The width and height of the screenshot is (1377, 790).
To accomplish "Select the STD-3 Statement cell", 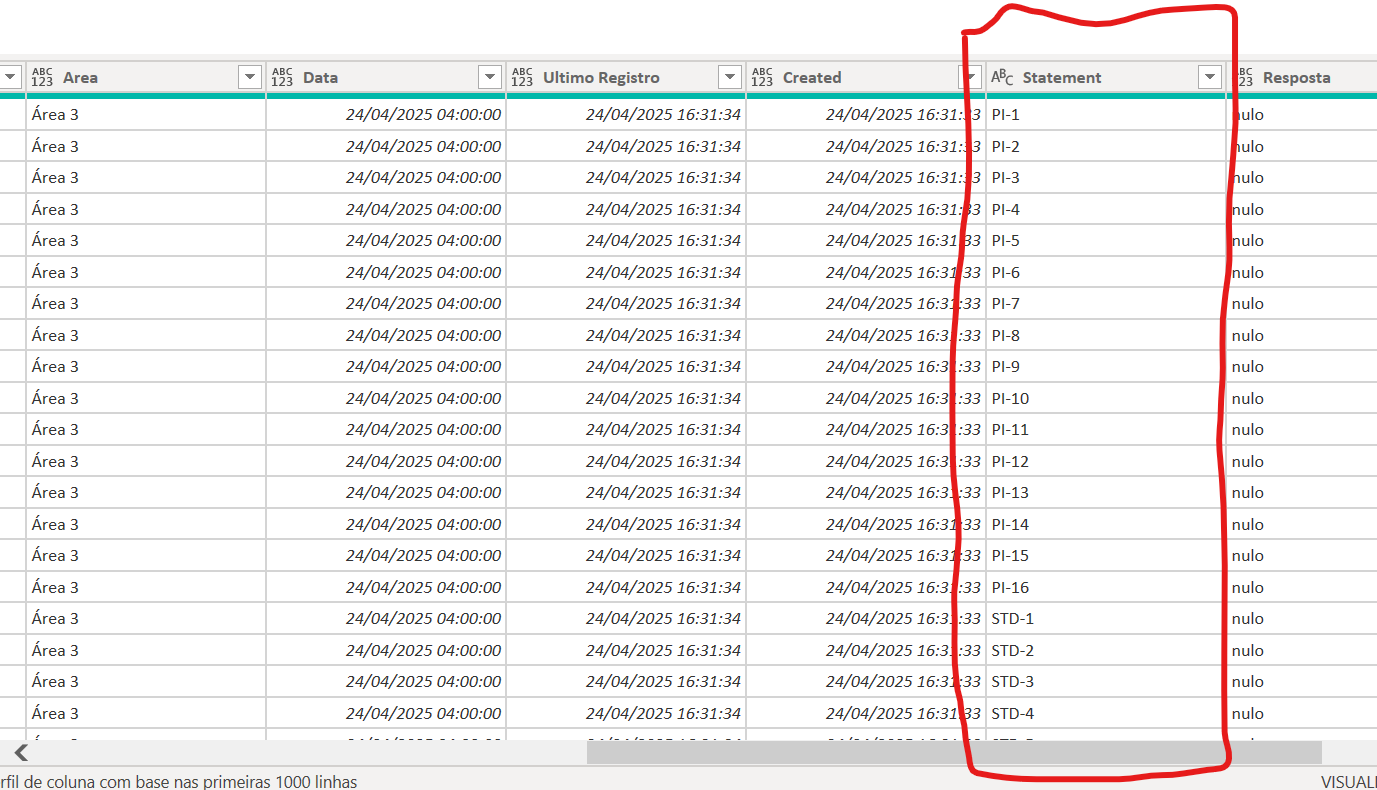I will tap(1106, 682).
